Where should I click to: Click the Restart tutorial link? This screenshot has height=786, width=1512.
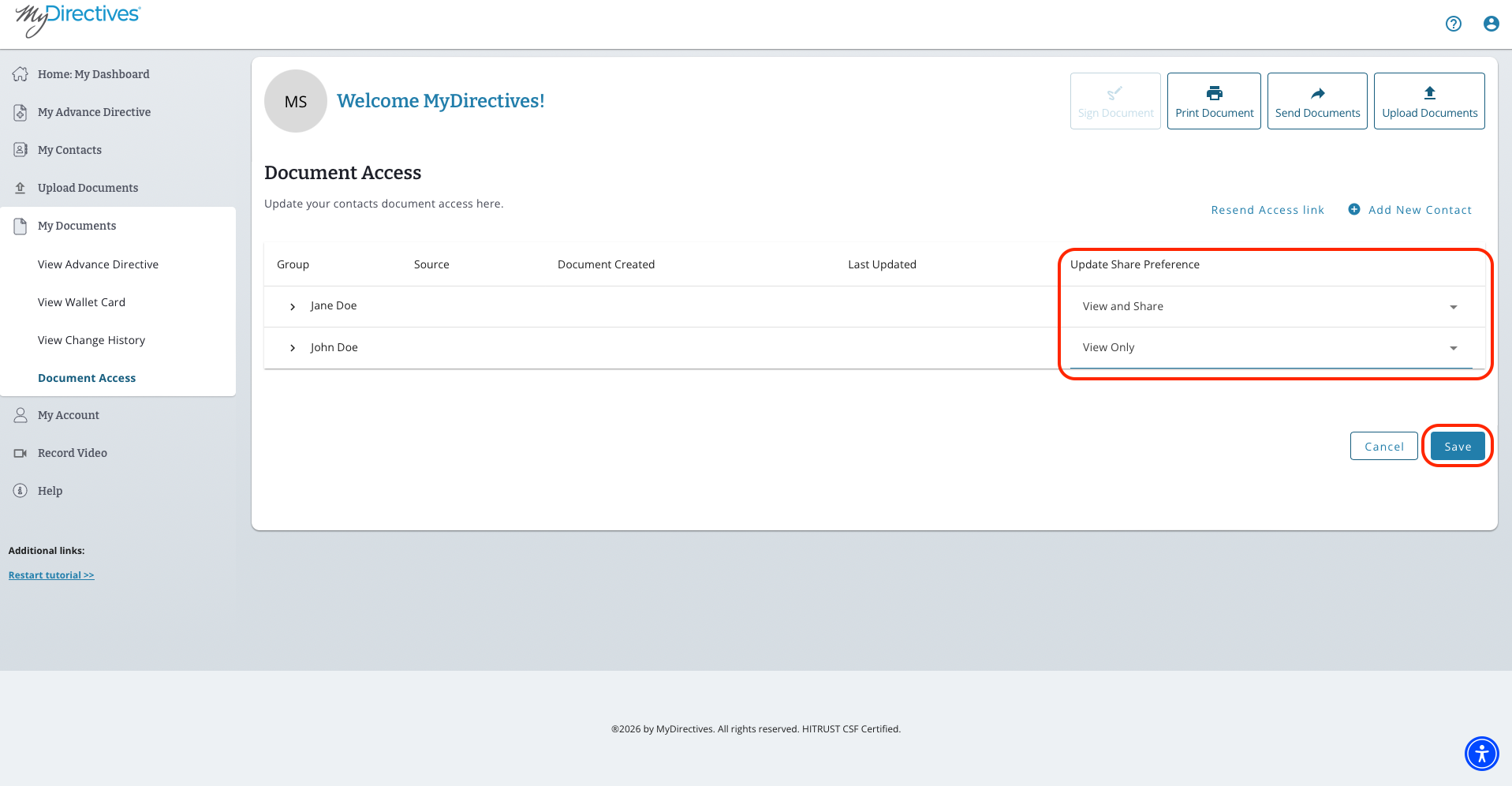coord(51,575)
